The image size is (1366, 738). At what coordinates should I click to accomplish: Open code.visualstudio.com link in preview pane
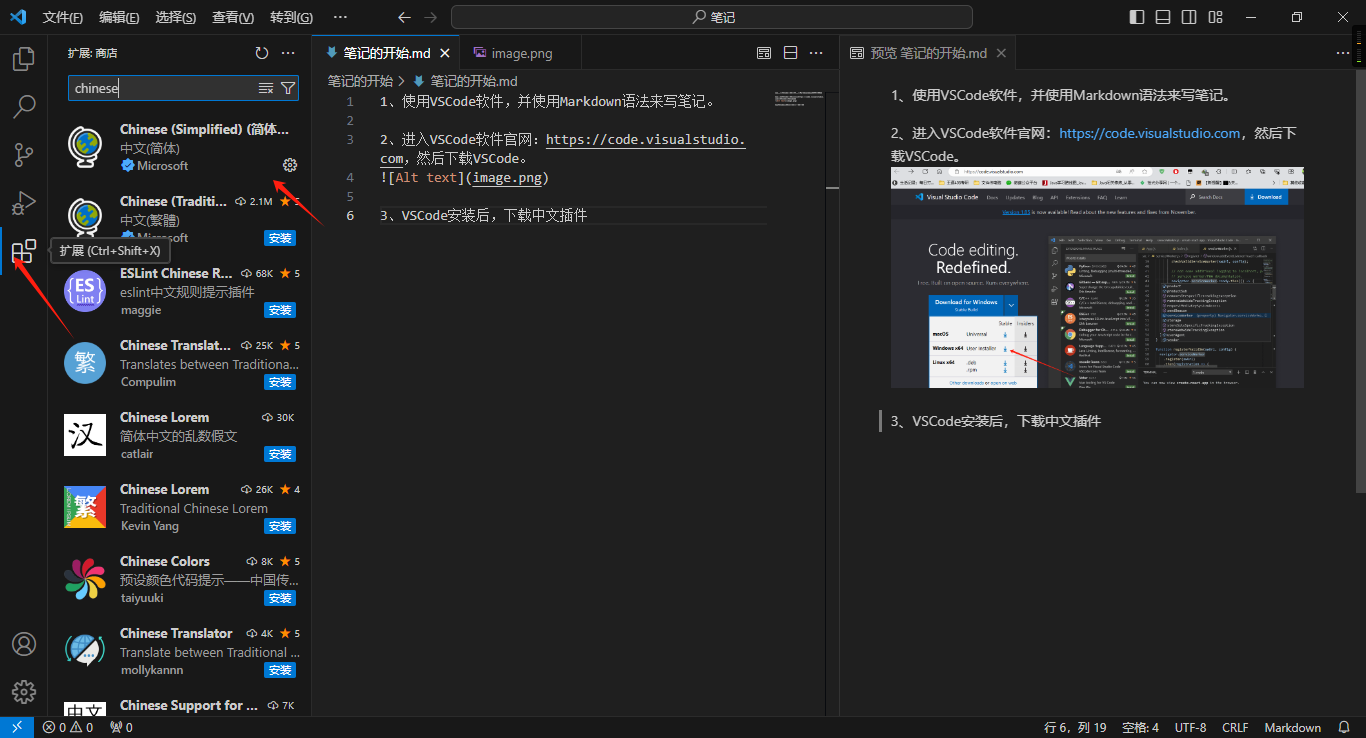(1150, 133)
